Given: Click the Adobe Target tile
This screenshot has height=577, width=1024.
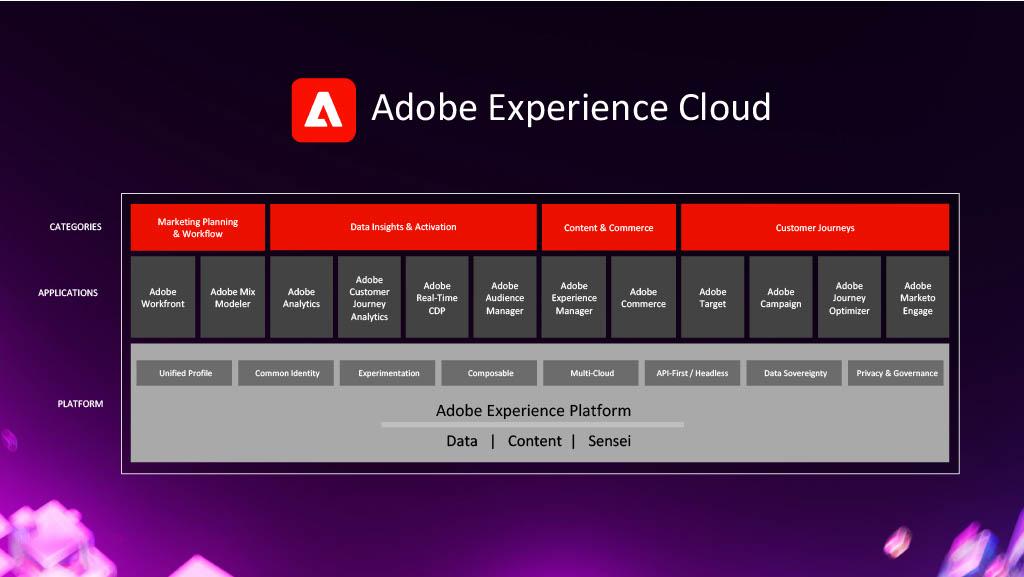Looking at the screenshot, I should point(712,297).
